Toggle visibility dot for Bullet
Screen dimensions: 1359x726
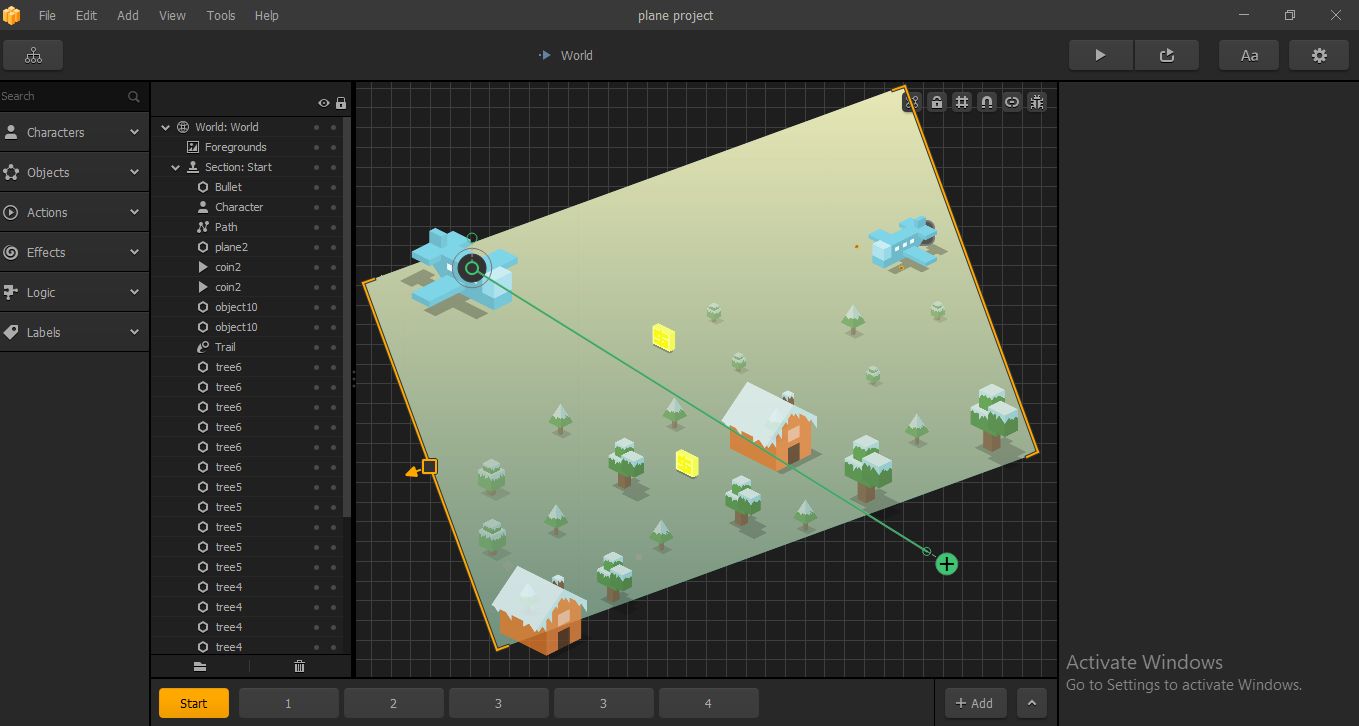point(317,187)
